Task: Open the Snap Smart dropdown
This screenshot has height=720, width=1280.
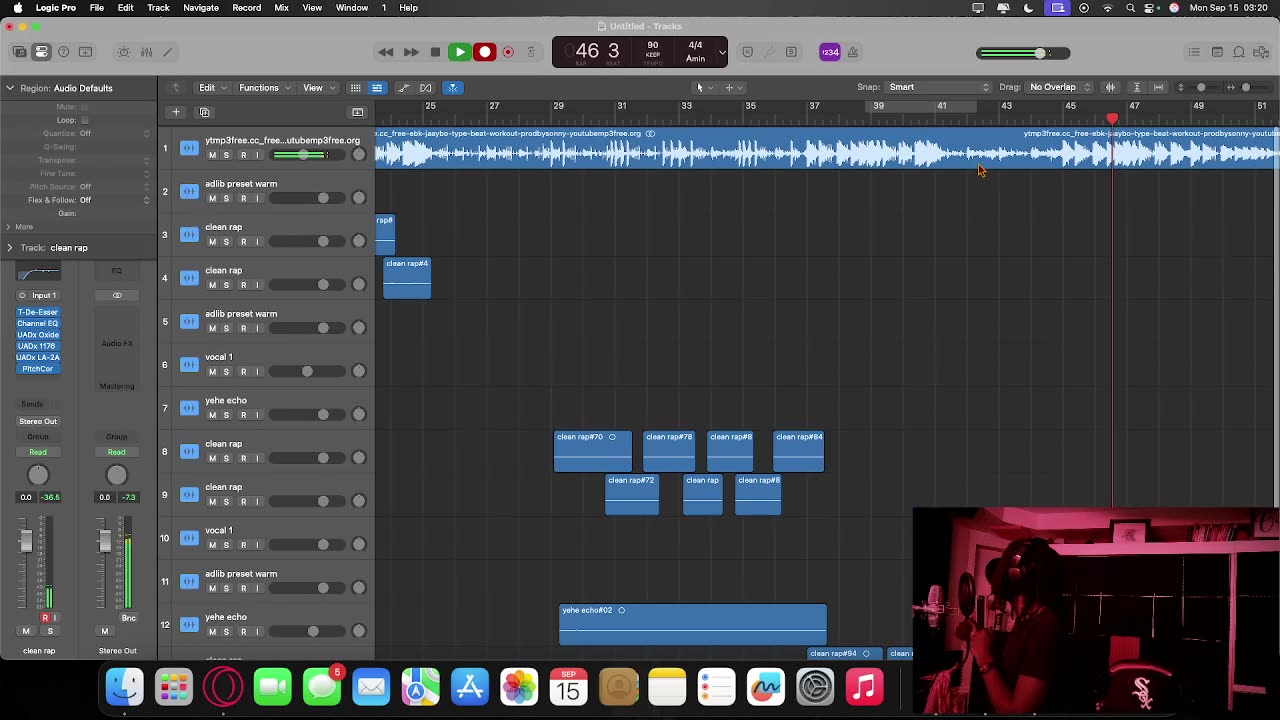Action: pos(938,87)
